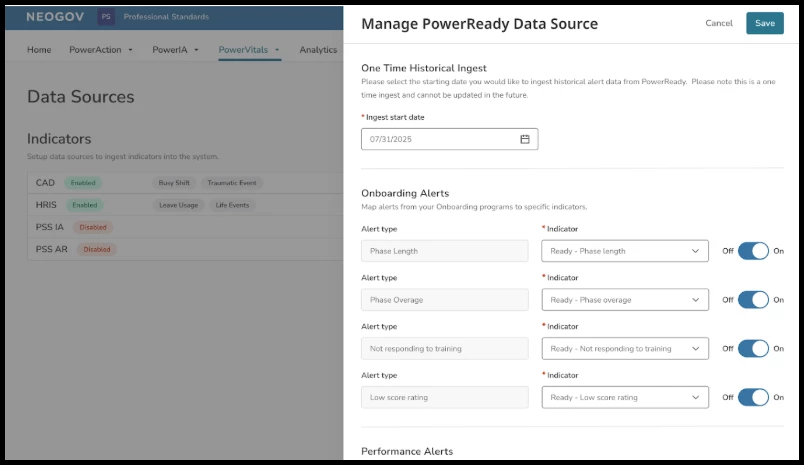Click the NEOGOV logo
The height and width of the screenshot is (465, 804).
(x=55, y=16)
